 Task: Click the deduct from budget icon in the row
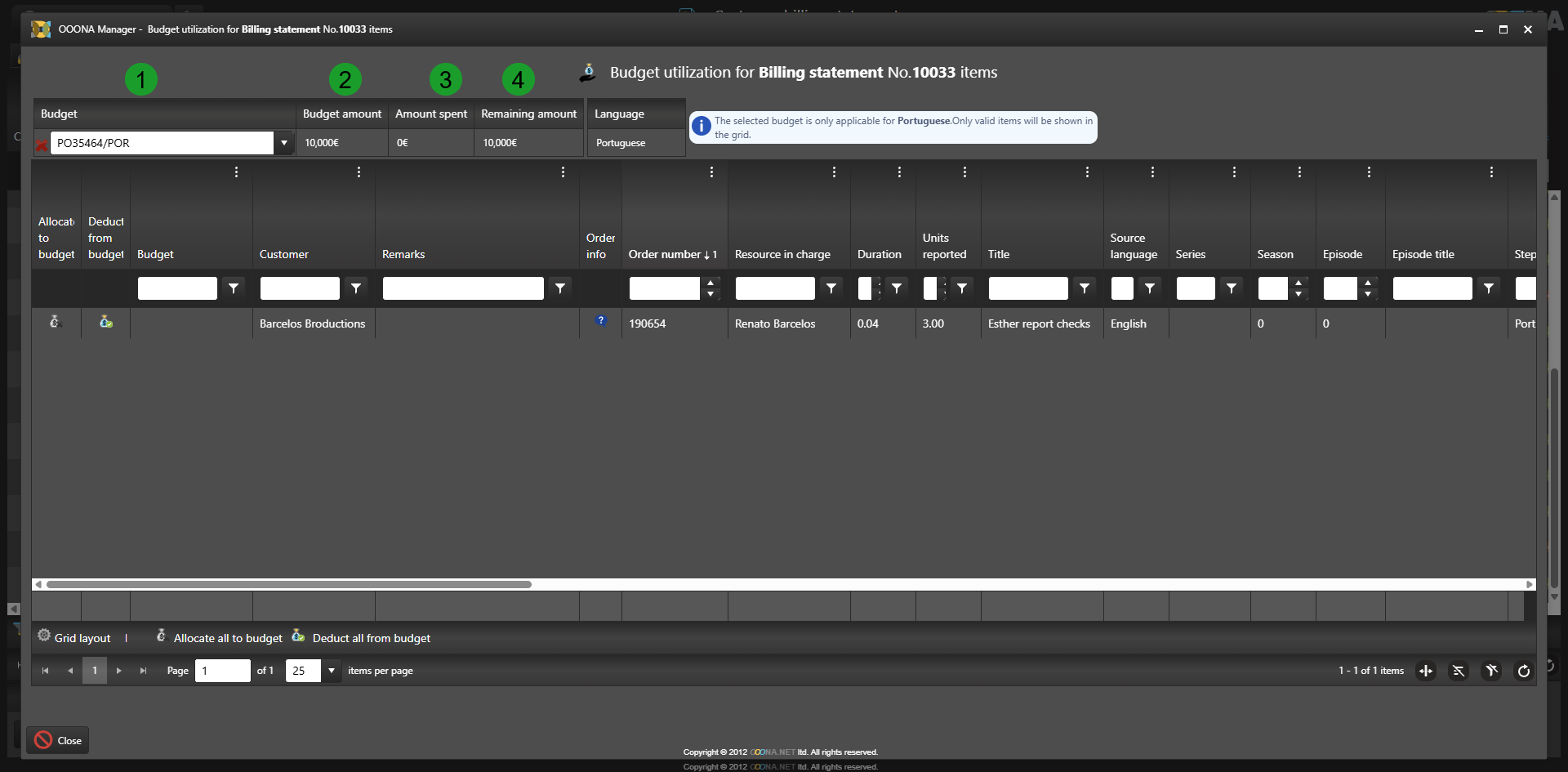point(106,323)
